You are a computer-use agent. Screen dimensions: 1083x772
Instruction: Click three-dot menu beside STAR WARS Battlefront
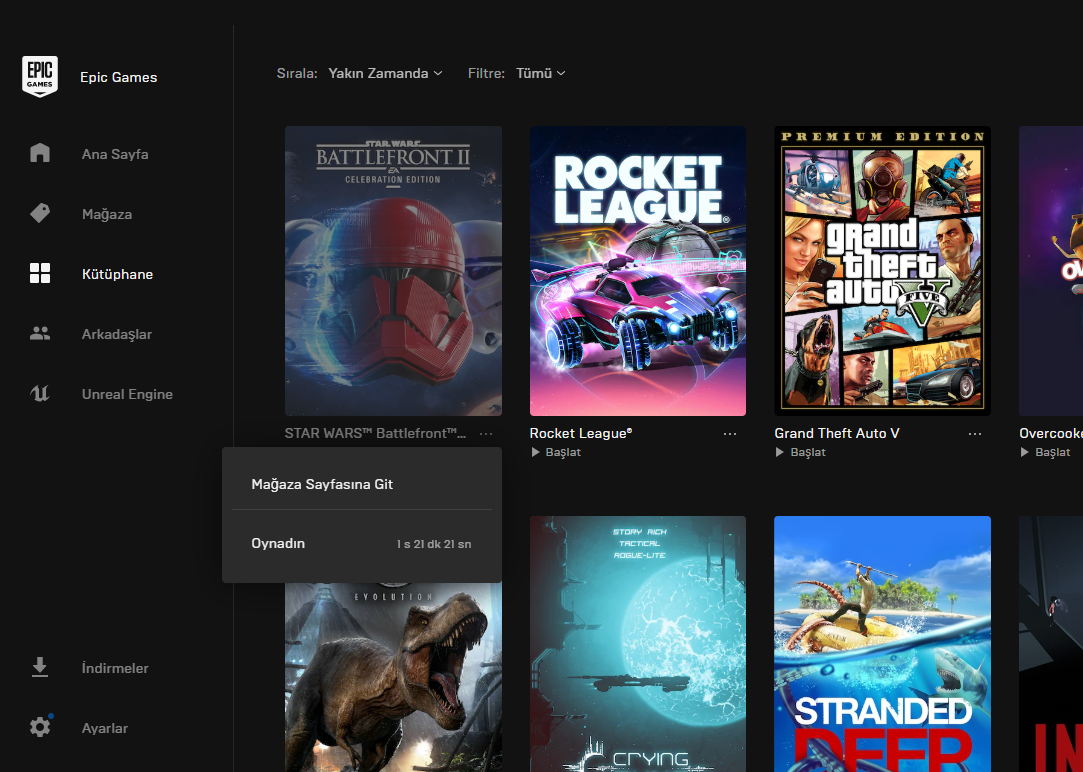(486, 434)
